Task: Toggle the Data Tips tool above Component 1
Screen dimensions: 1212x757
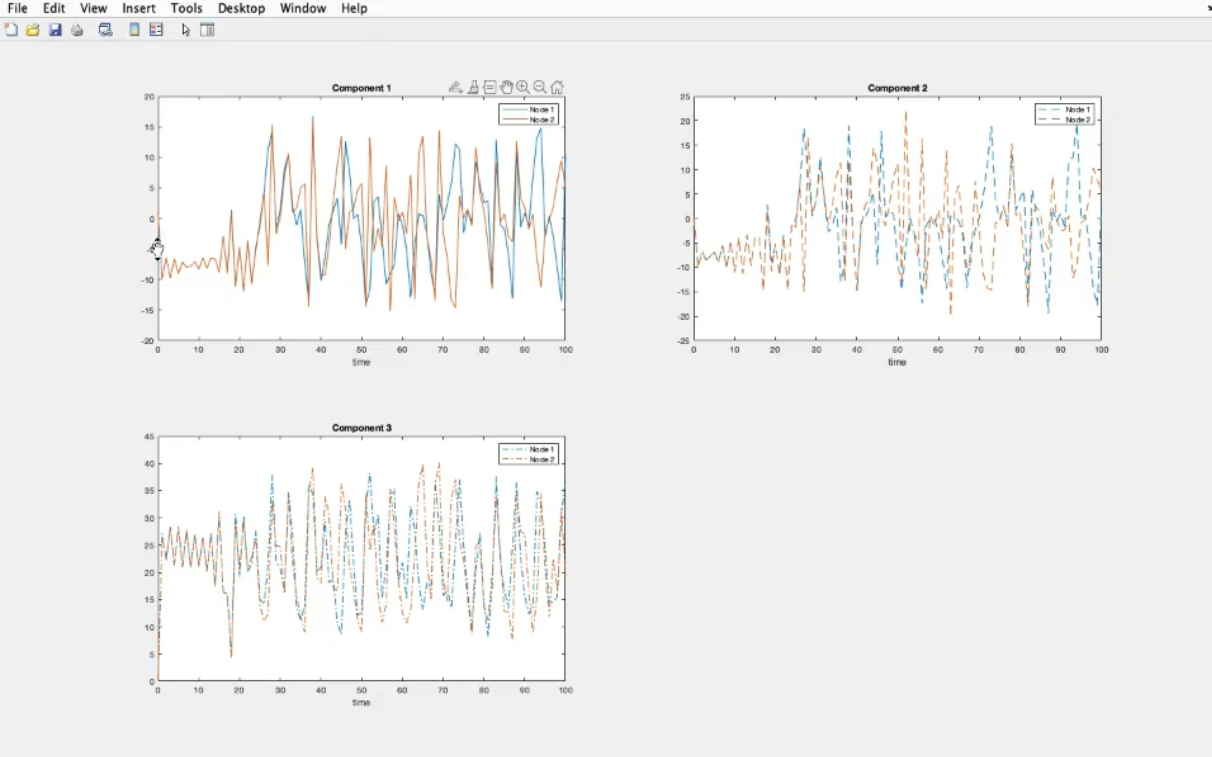Action: (x=489, y=88)
